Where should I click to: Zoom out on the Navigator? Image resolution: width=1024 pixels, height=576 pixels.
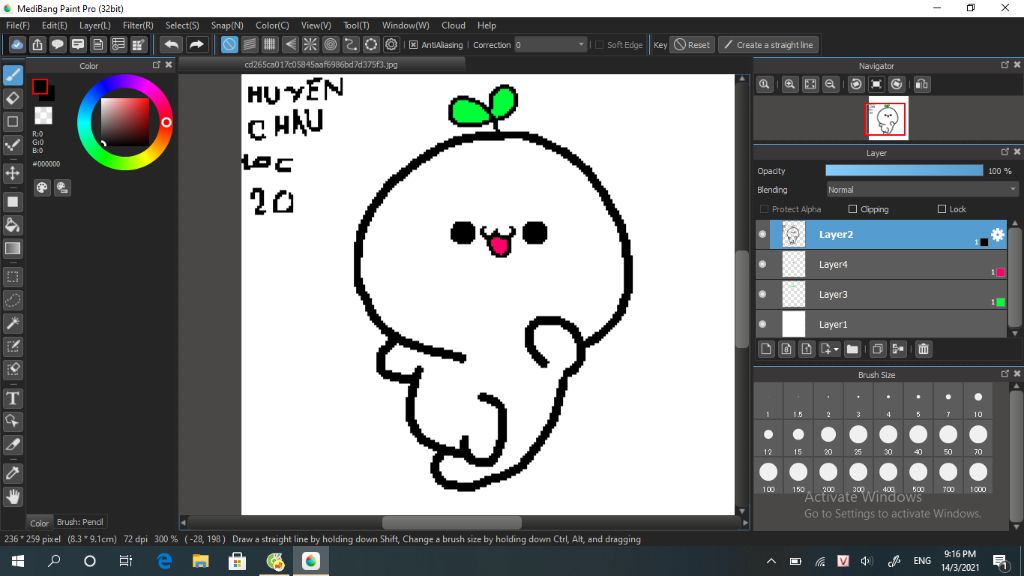(x=830, y=84)
